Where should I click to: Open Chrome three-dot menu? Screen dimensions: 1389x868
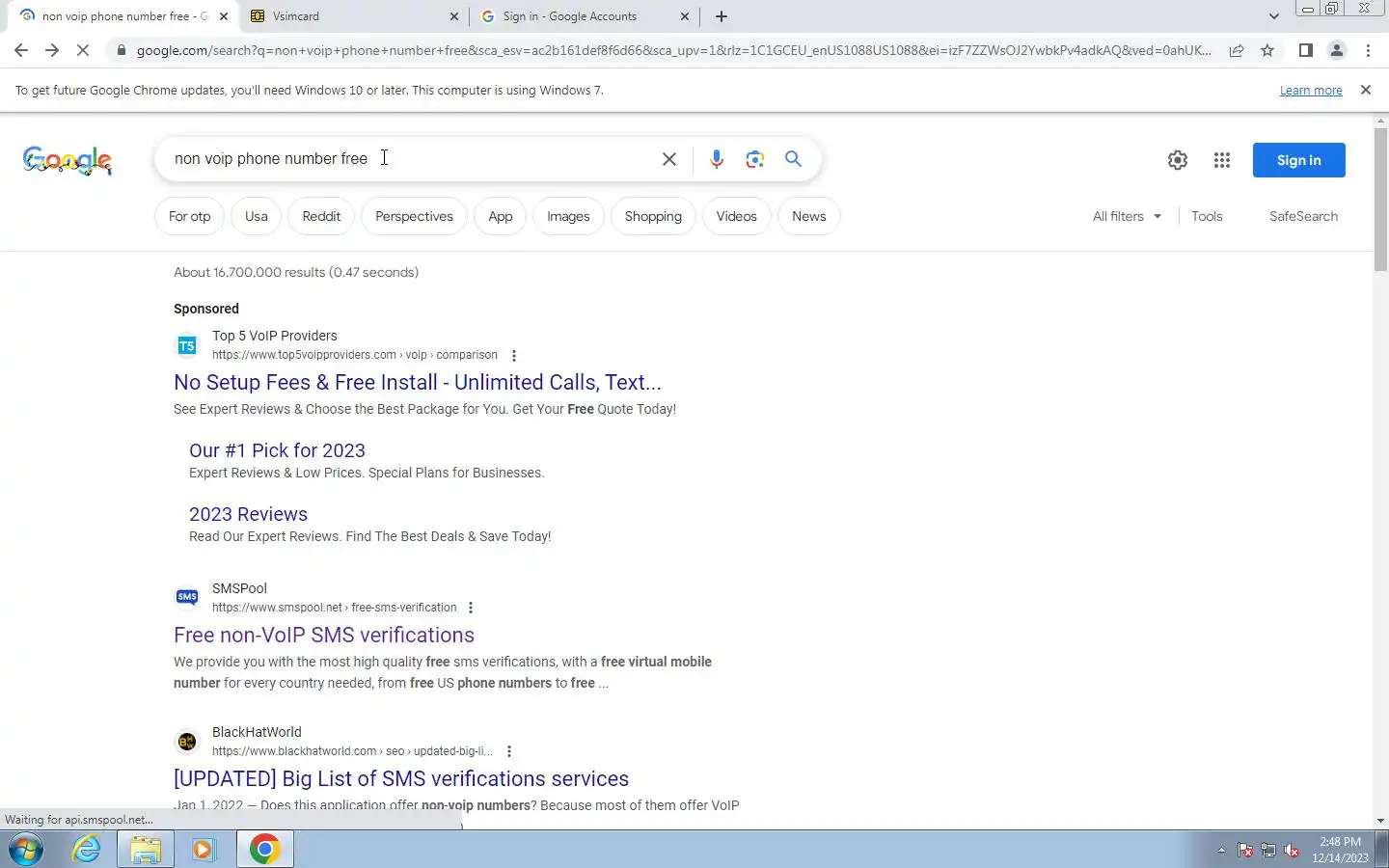(1368, 50)
